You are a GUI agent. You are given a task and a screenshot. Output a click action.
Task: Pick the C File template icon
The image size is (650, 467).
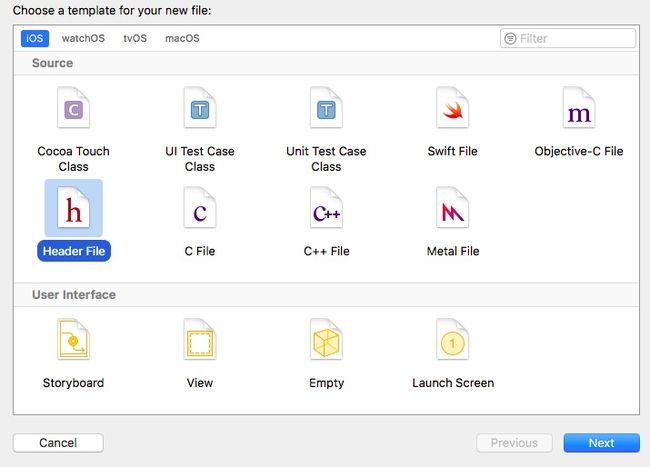pos(200,208)
